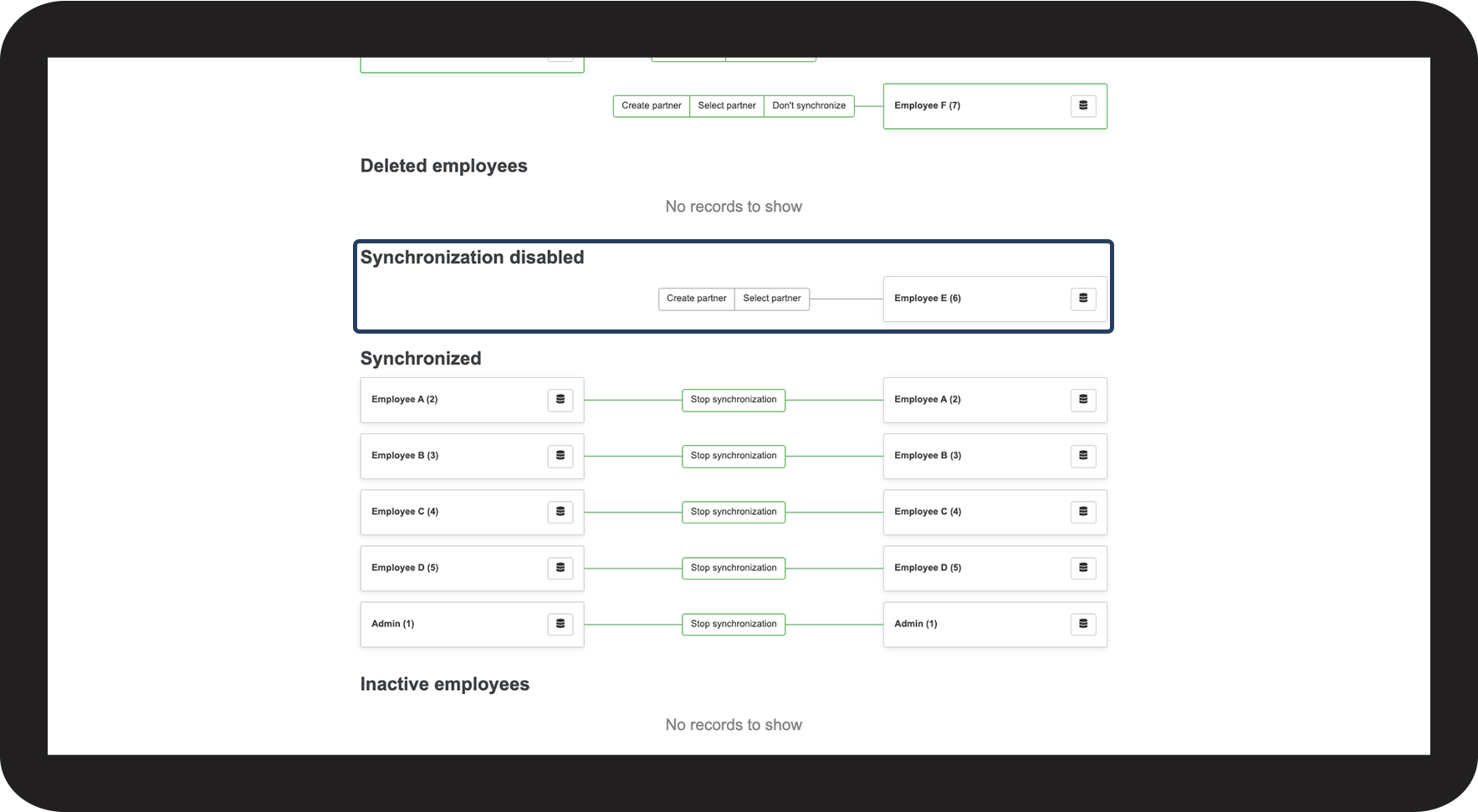Stop synchronization for Admin (1)
The width and height of the screenshot is (1478, 812).
pyautogui.click(x=734, y=624)
